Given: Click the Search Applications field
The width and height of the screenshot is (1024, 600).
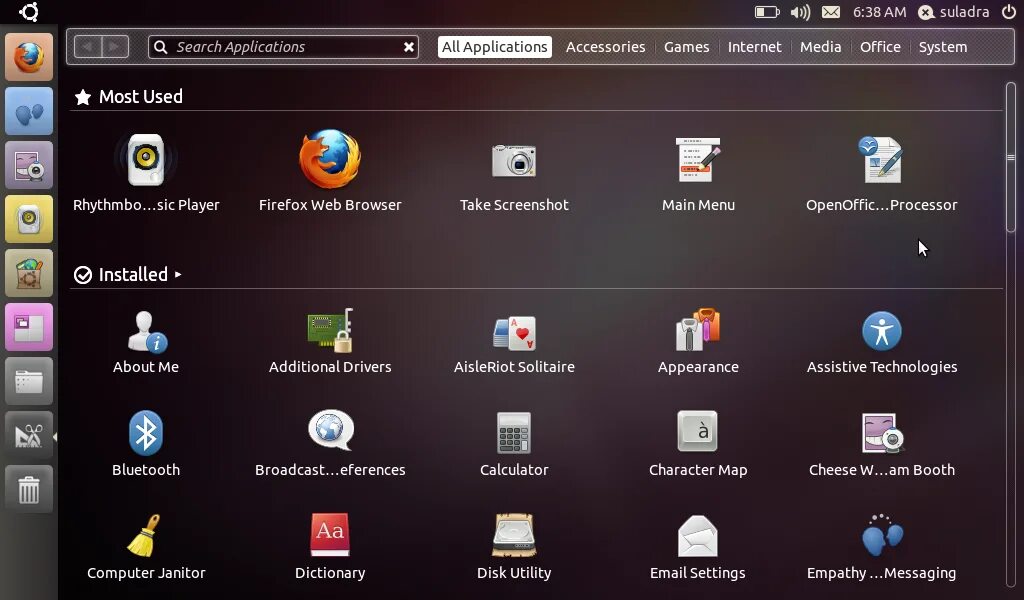Looking at the screenshot, I should tap(283, 47).
